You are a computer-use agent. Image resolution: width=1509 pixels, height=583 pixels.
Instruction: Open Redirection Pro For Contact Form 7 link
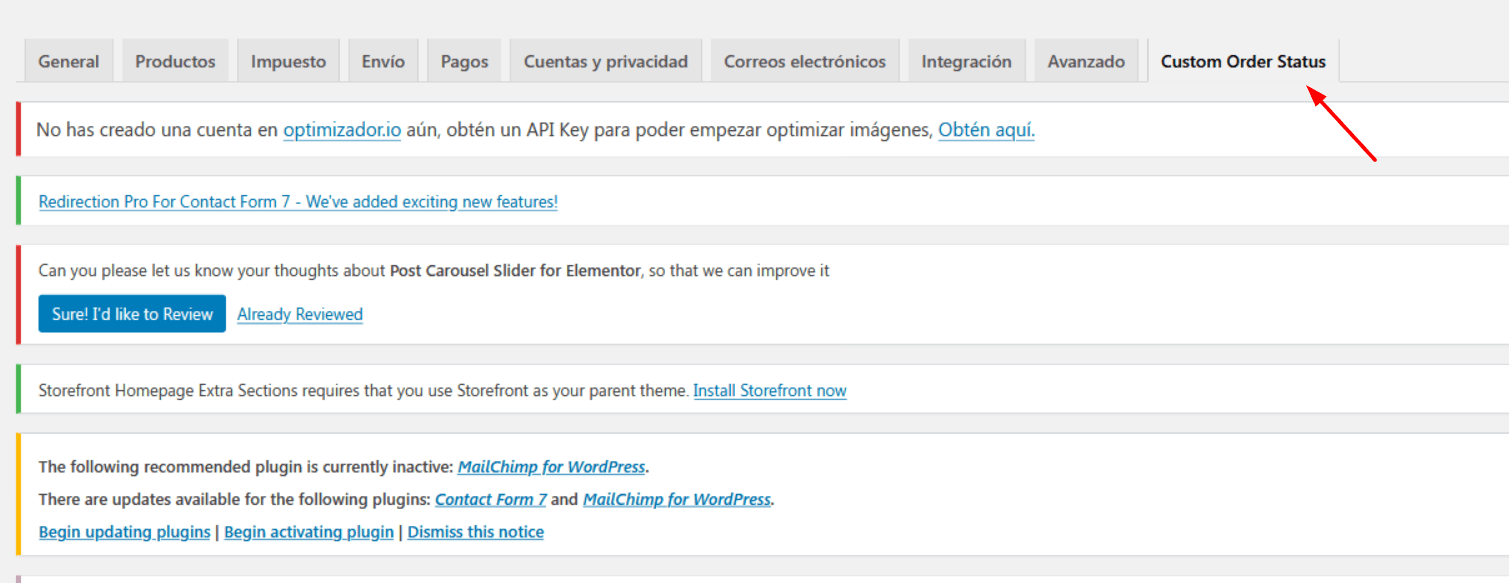pyautogui.click(x=298, y=202)
